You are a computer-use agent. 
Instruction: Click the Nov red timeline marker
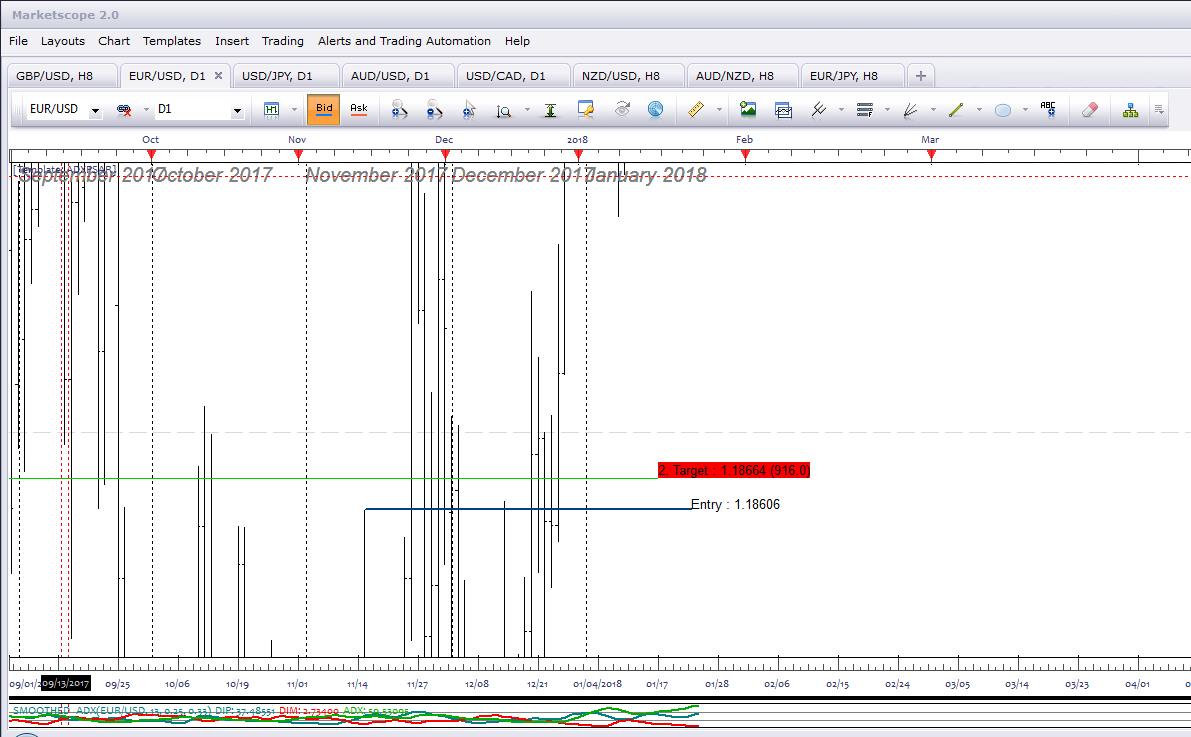pyautogui.click(x=299, y=155)
